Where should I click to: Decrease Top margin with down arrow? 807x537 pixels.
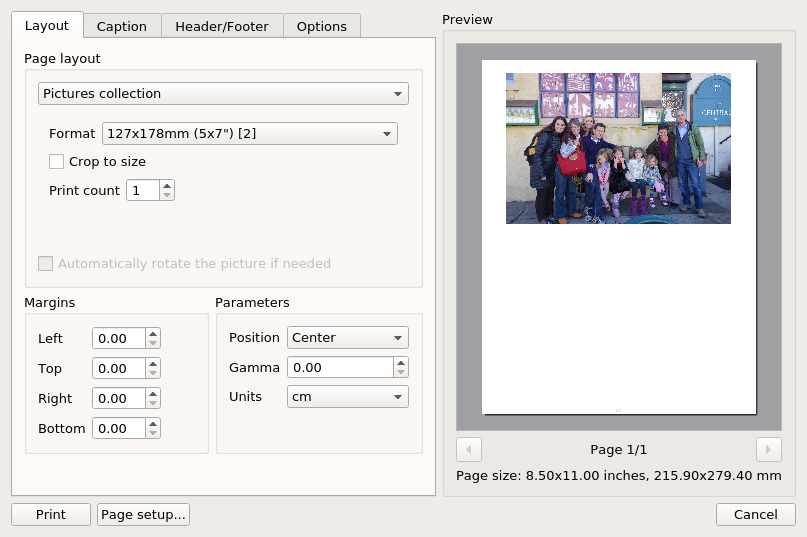[153, 373]
